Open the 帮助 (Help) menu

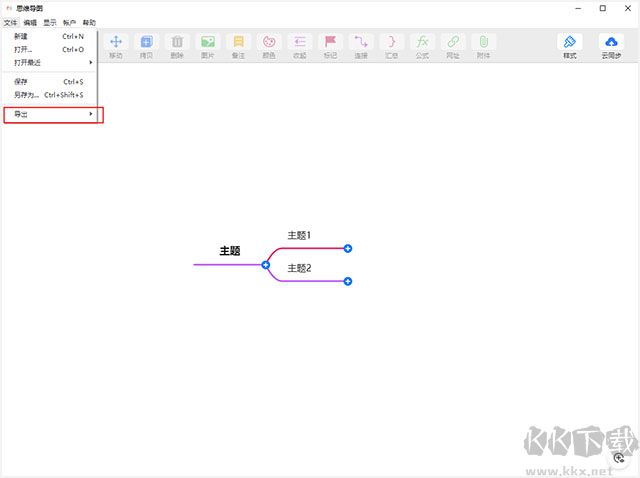coord(89,22)
